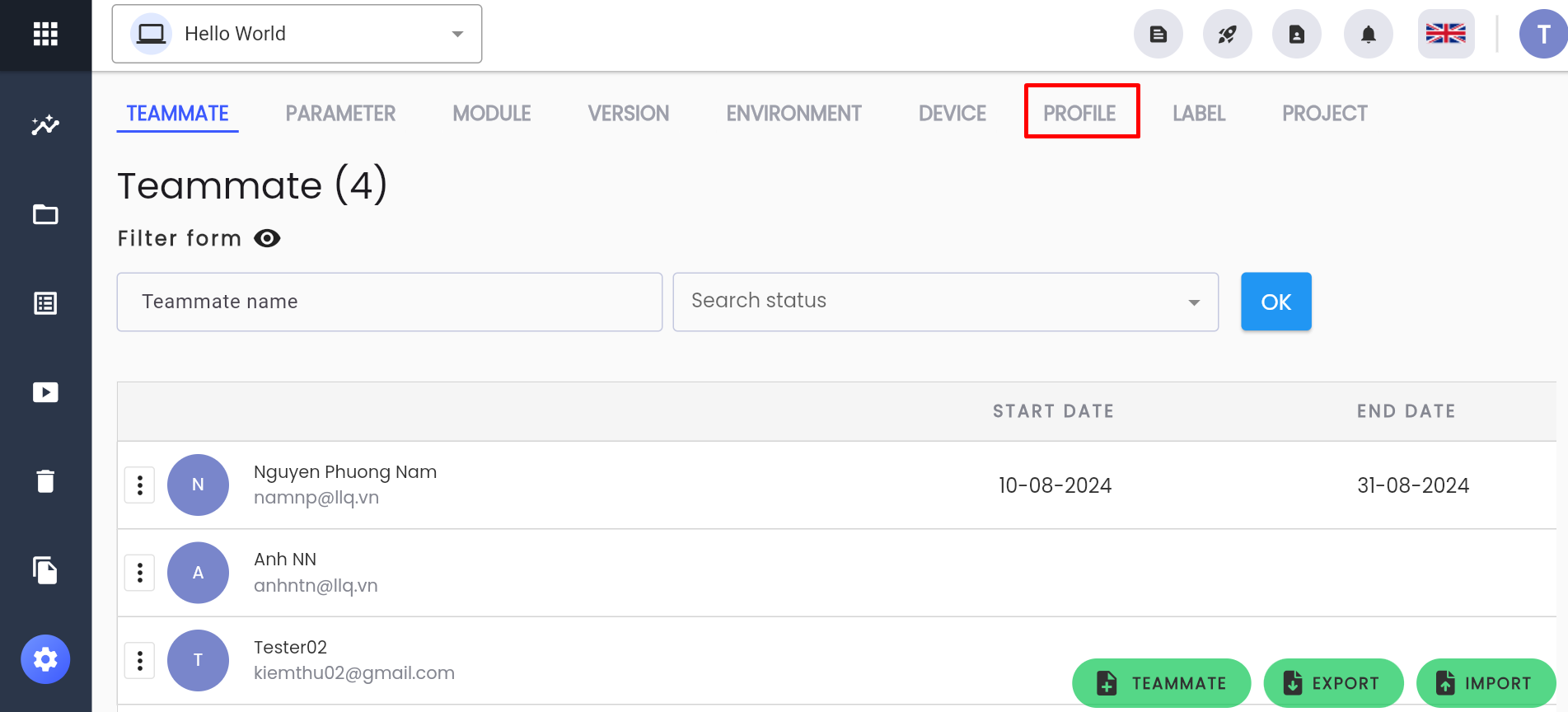The image size is (1568, 712).
Task: Open options menu for Anh NN
Action: click(x=140, y=572)
